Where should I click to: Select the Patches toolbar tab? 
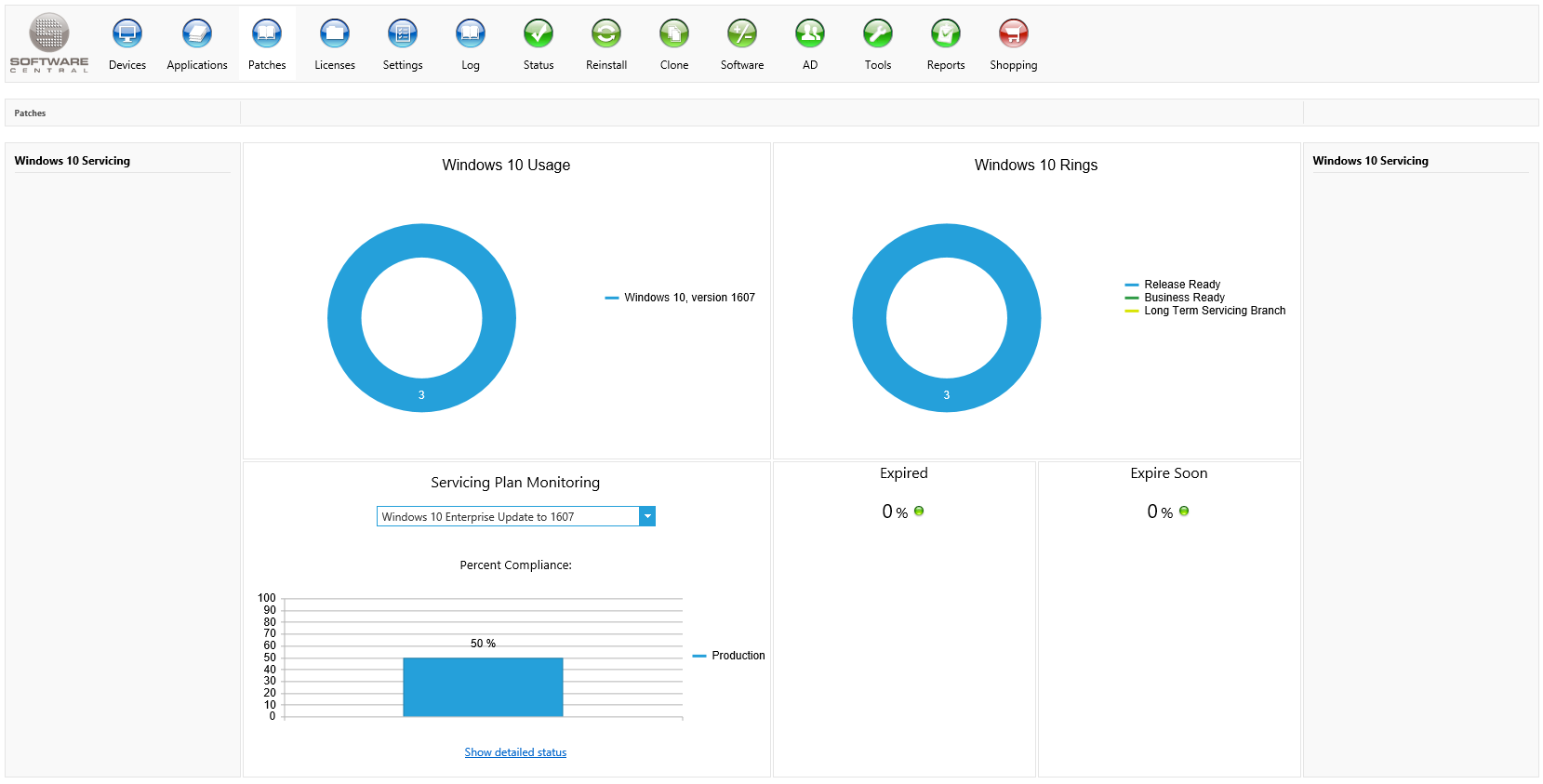(x=267, y=44)
